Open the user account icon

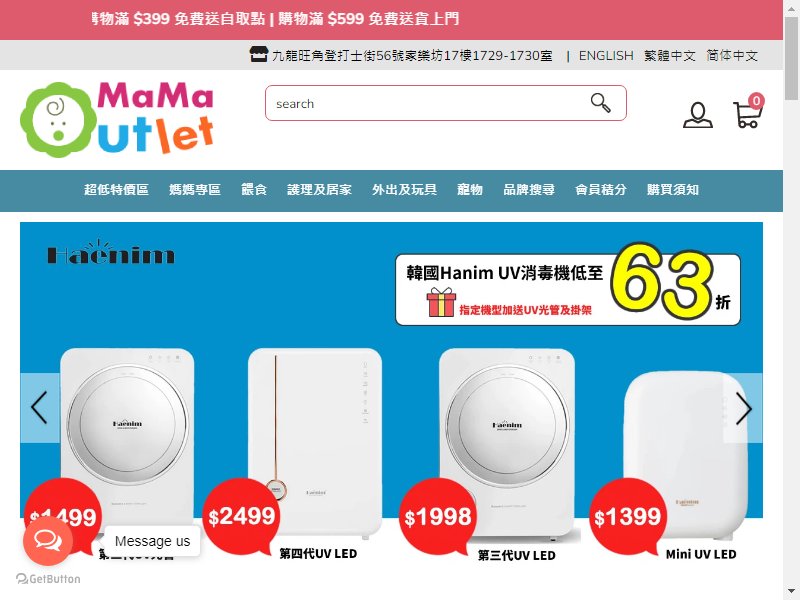click(x=697, y=115)
